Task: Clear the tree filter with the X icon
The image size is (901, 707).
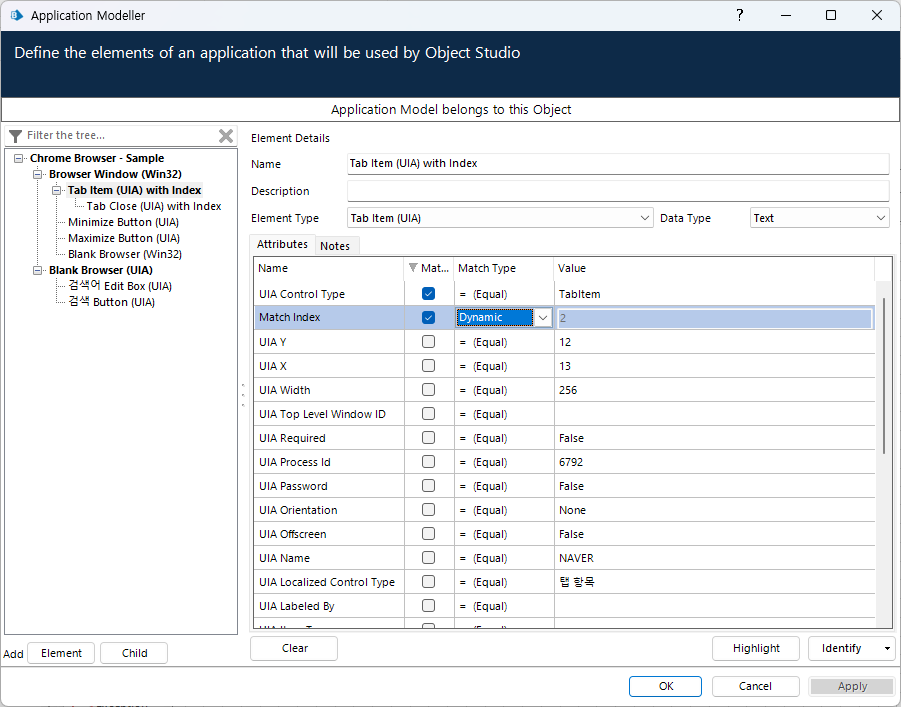Action: [226, 136]
